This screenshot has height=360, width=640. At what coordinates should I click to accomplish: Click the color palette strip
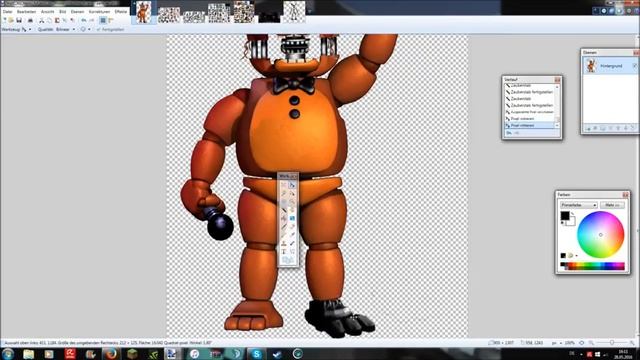[593, 266]
